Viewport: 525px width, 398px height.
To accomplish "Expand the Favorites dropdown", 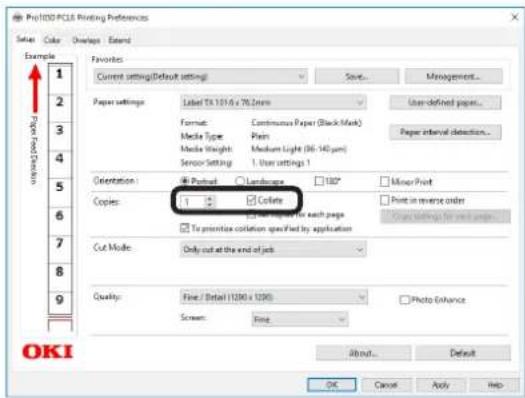I will (x=200, y=77).
